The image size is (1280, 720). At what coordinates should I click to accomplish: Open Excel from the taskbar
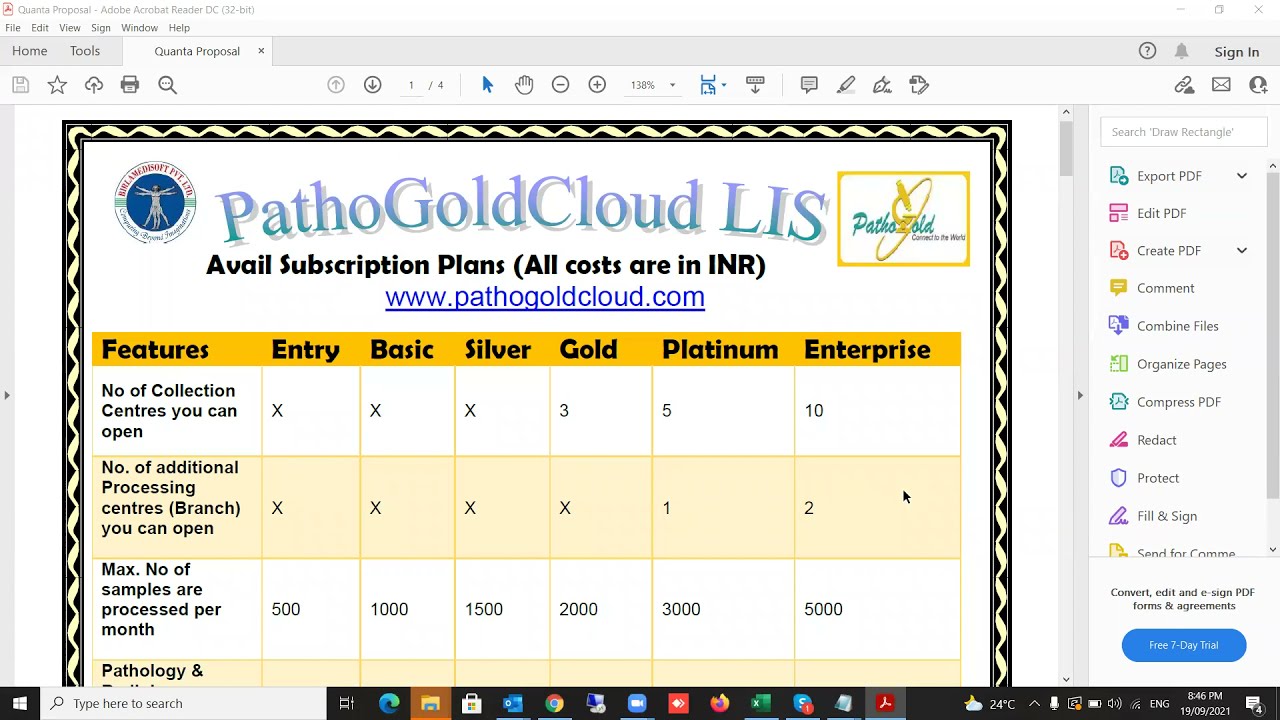[x=761, y=703]
